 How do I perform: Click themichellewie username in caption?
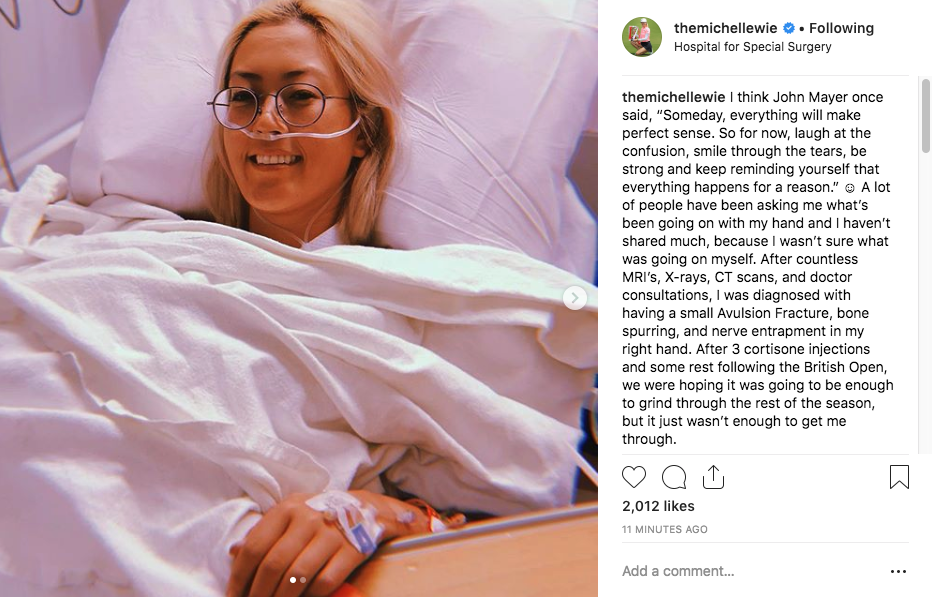pyautogui.click(x=673, y=97)
